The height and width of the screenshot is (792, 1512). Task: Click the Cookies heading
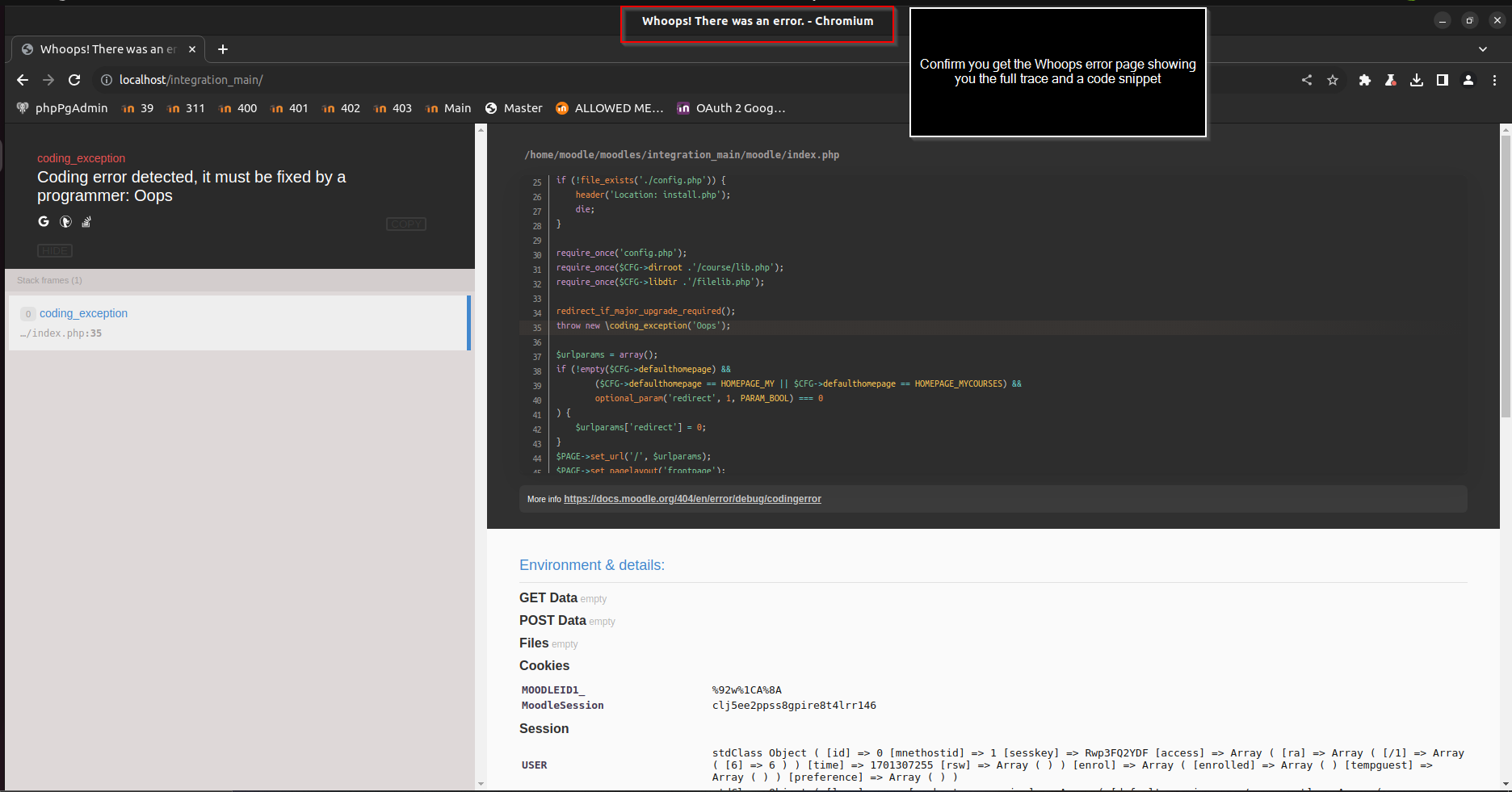[544, 666]
